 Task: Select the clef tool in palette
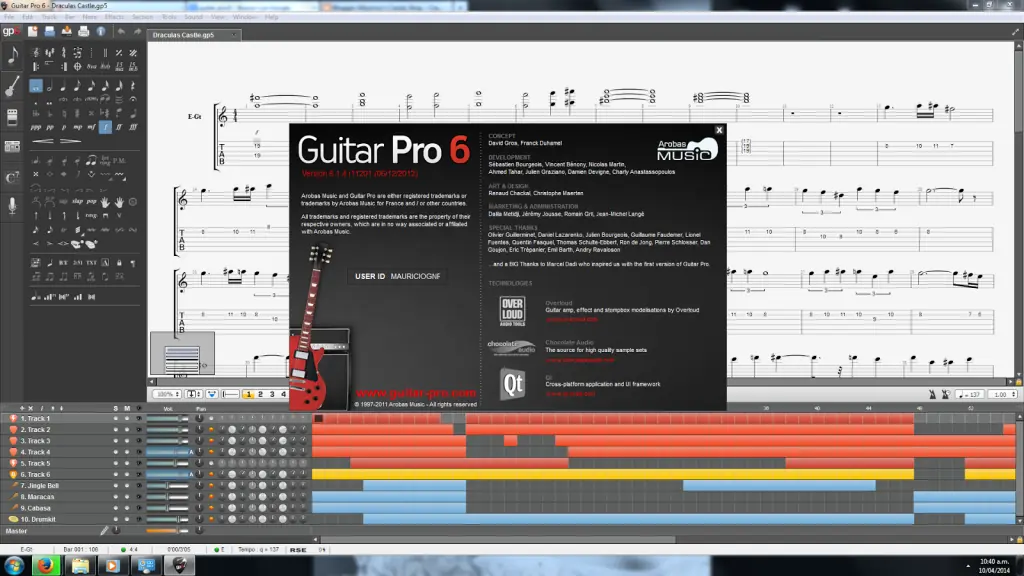[x=36, y=52]
